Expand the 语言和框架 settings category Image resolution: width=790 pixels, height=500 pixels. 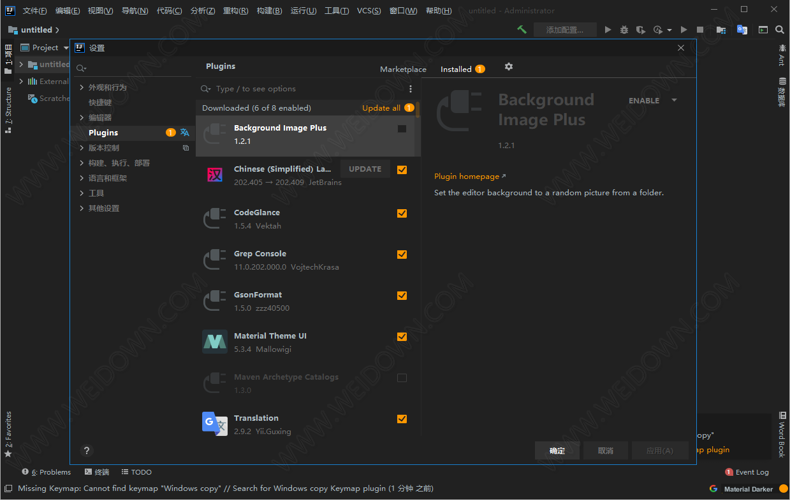(82, 178)
